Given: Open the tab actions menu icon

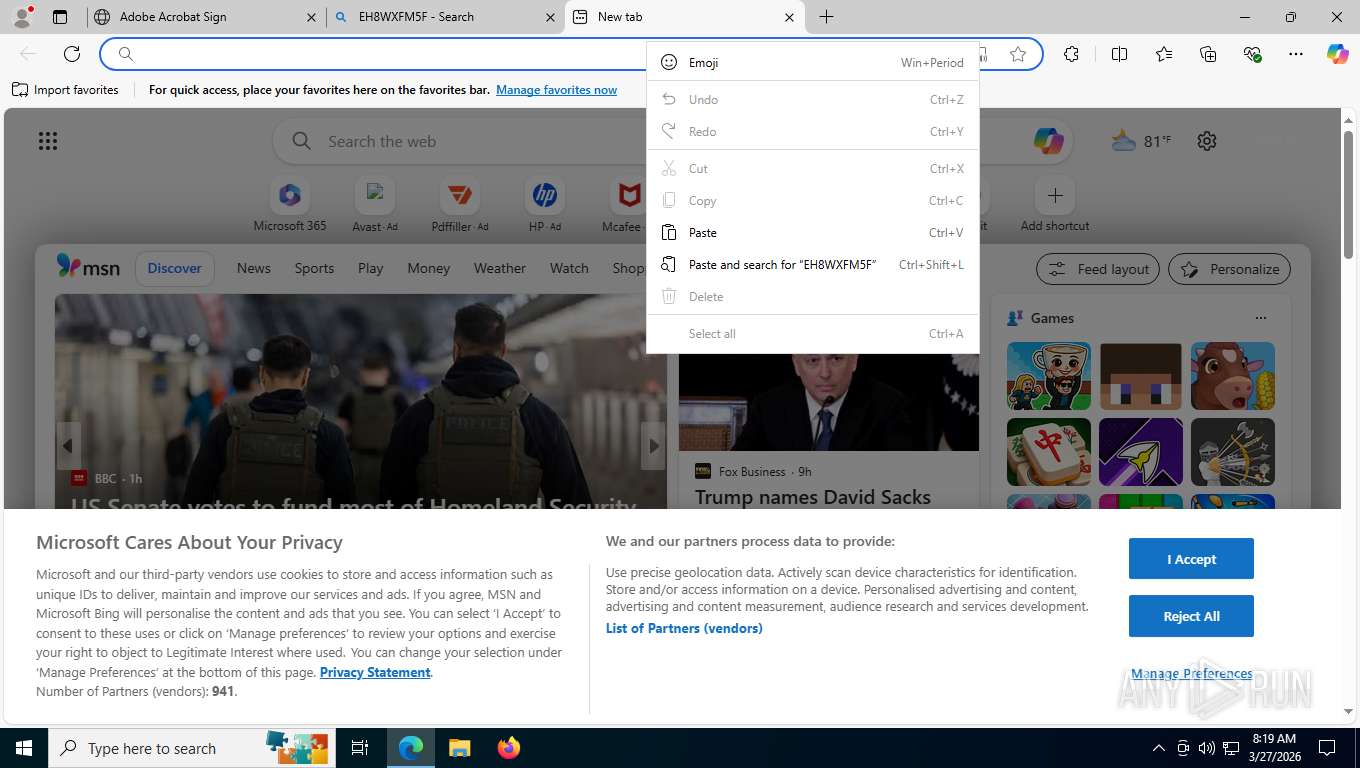Looking at the screenshot, I should 60,17.
